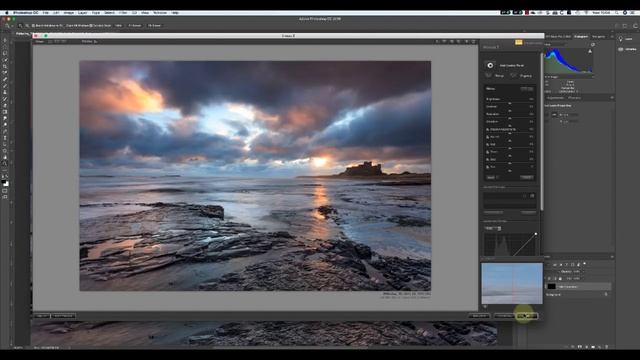The image size is (640, 360).
Task: Select the Rectangular Marquee tool
Action: 5,47
